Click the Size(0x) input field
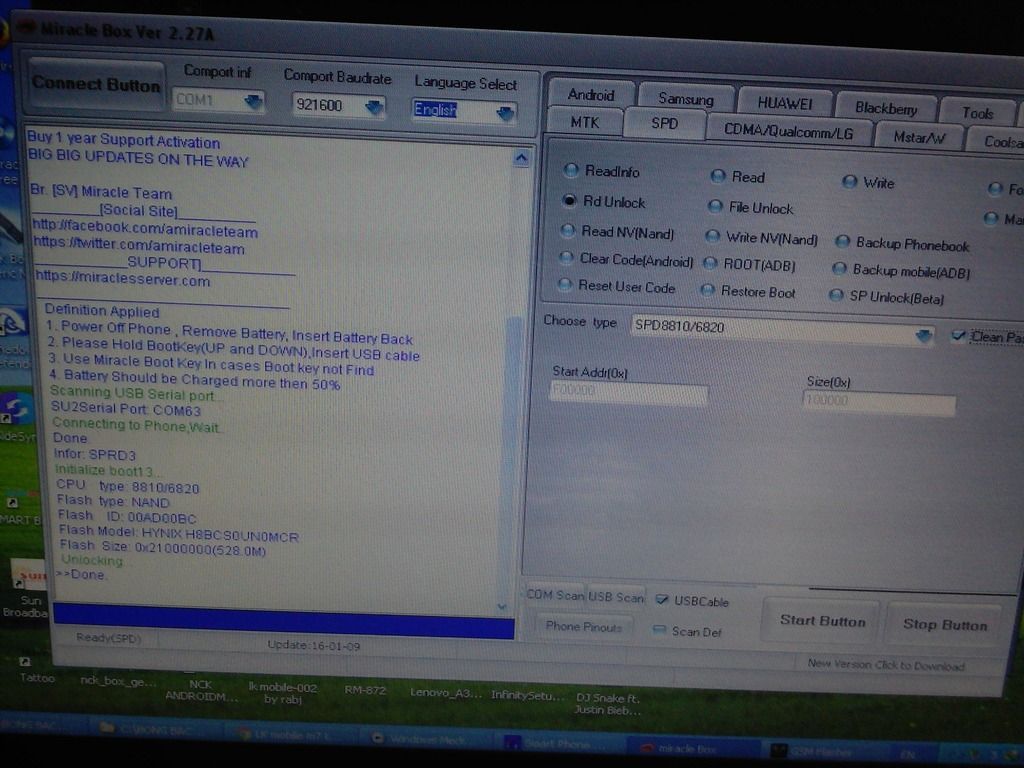This screenshot has width=1024, height=768. (878, 402)
